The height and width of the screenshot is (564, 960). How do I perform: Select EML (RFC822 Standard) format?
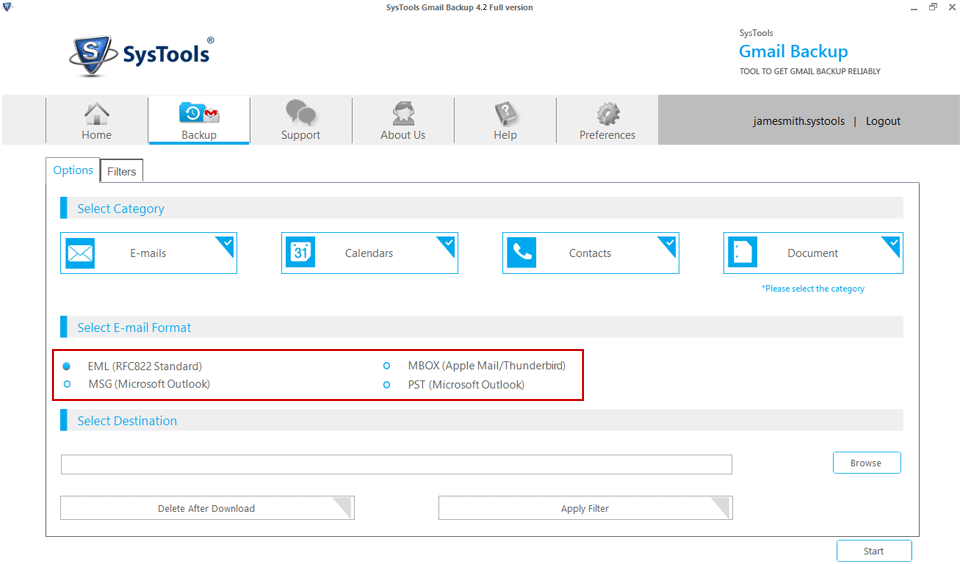tap(67, 366)
